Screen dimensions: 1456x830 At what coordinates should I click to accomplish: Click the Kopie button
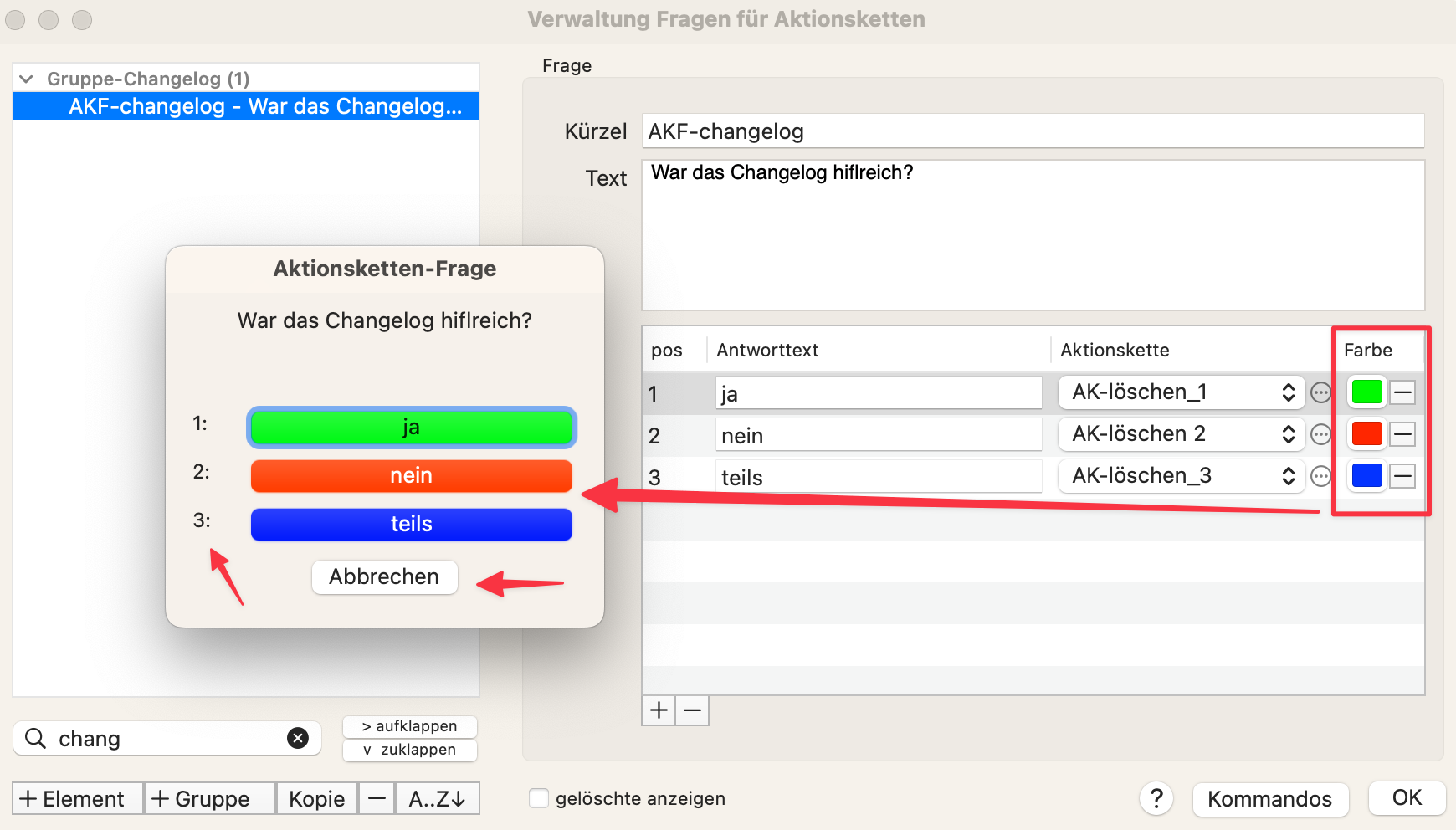[x=317, y=798]
